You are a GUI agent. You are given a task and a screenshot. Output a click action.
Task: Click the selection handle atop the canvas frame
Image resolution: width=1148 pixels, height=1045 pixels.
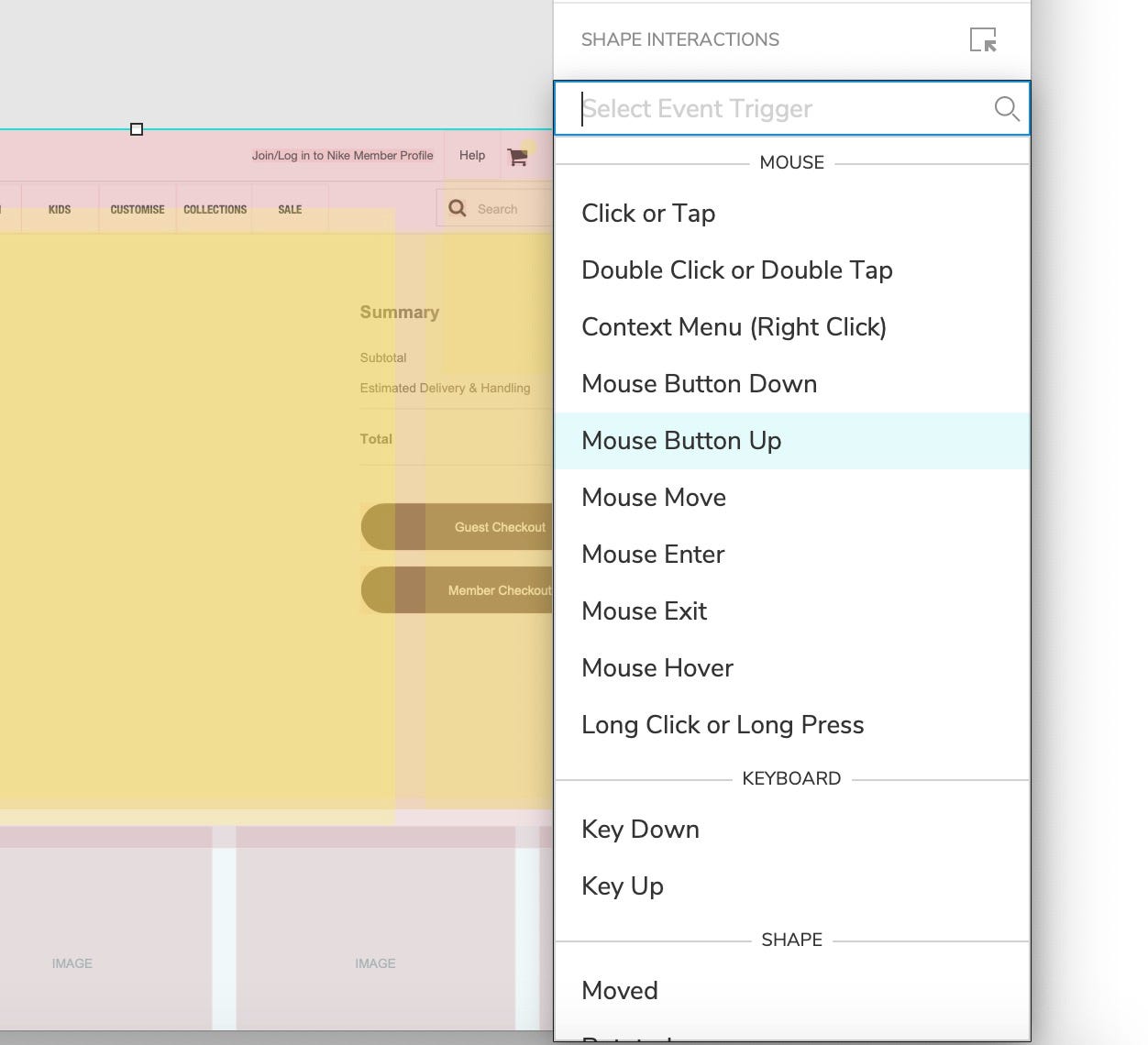click(x=137, y=129)
